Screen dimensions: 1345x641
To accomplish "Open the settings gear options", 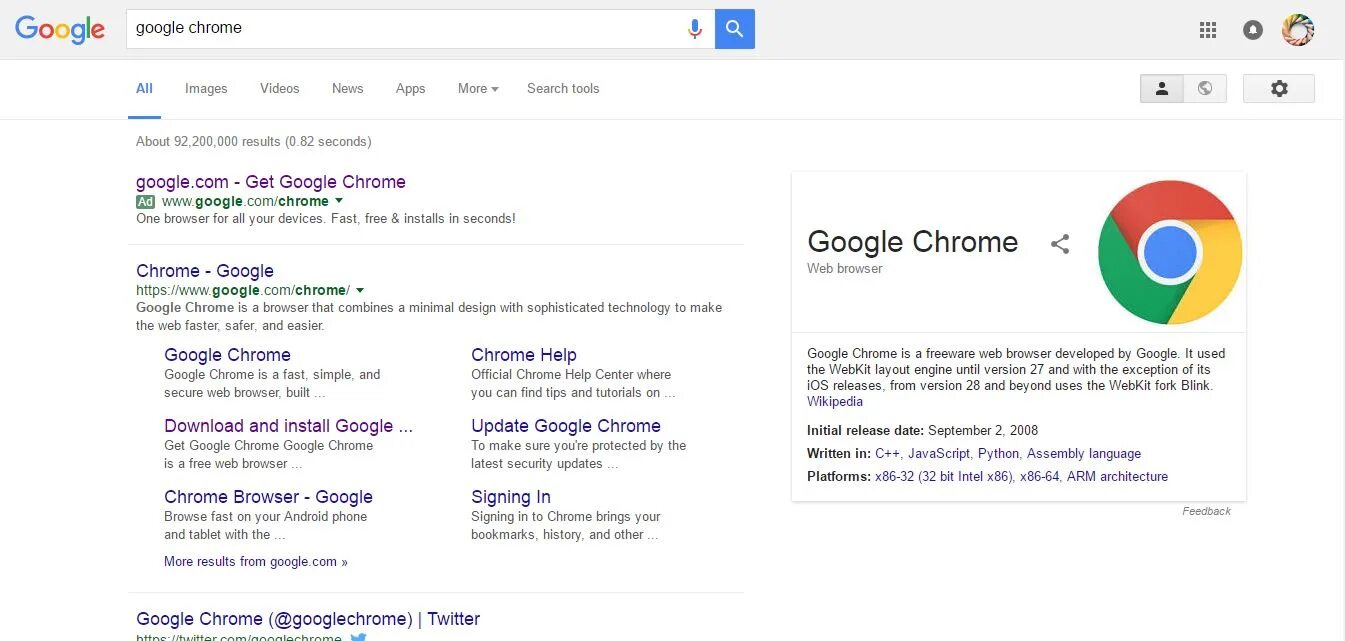I will [1278, 89].
